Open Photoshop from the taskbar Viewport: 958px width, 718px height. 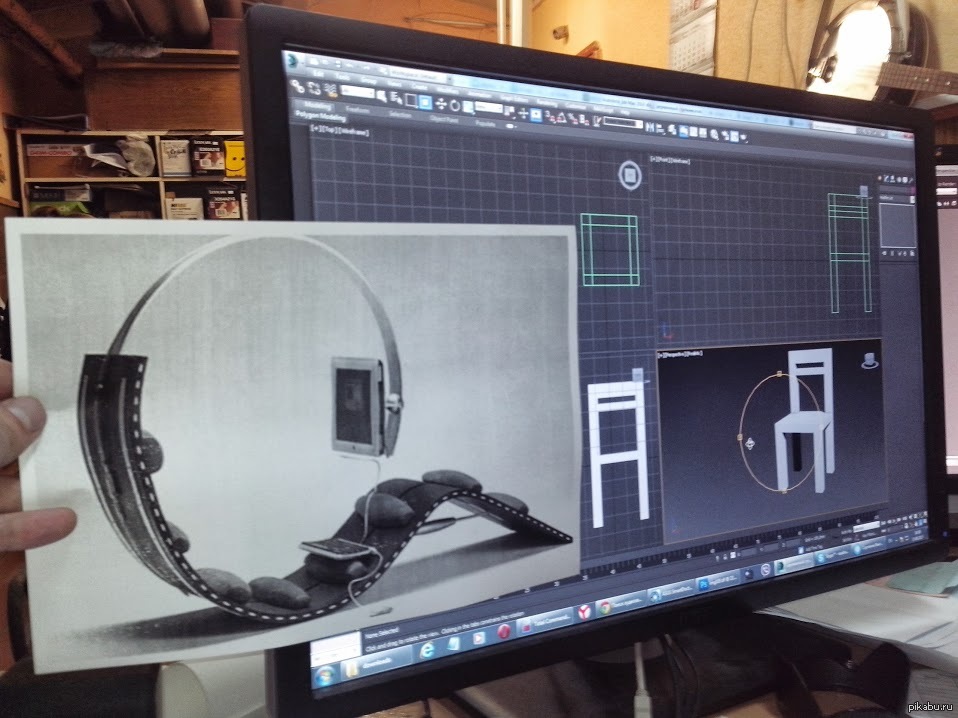tap(704, 583)
